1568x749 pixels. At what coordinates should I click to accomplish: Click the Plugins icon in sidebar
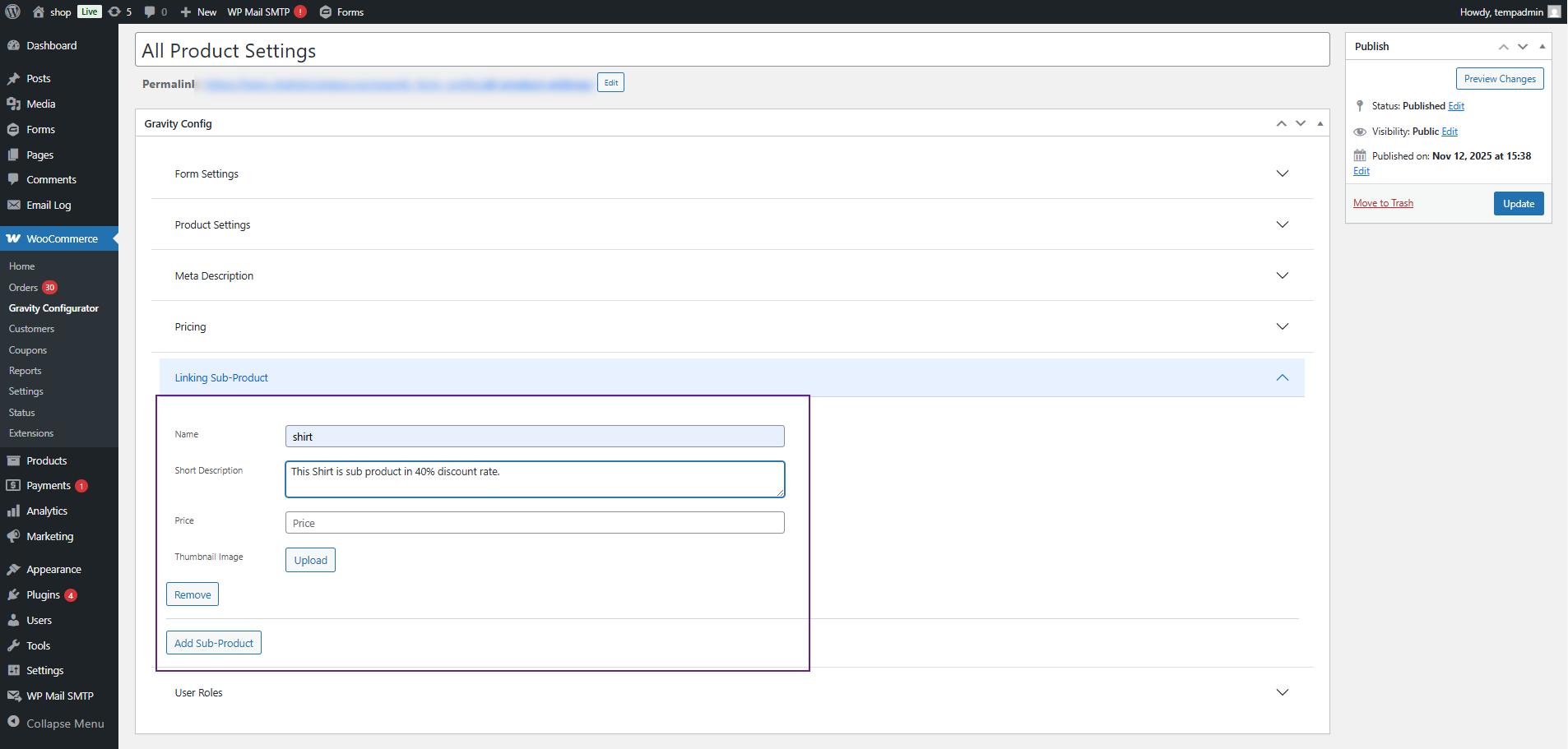click(x=13, y=595)
